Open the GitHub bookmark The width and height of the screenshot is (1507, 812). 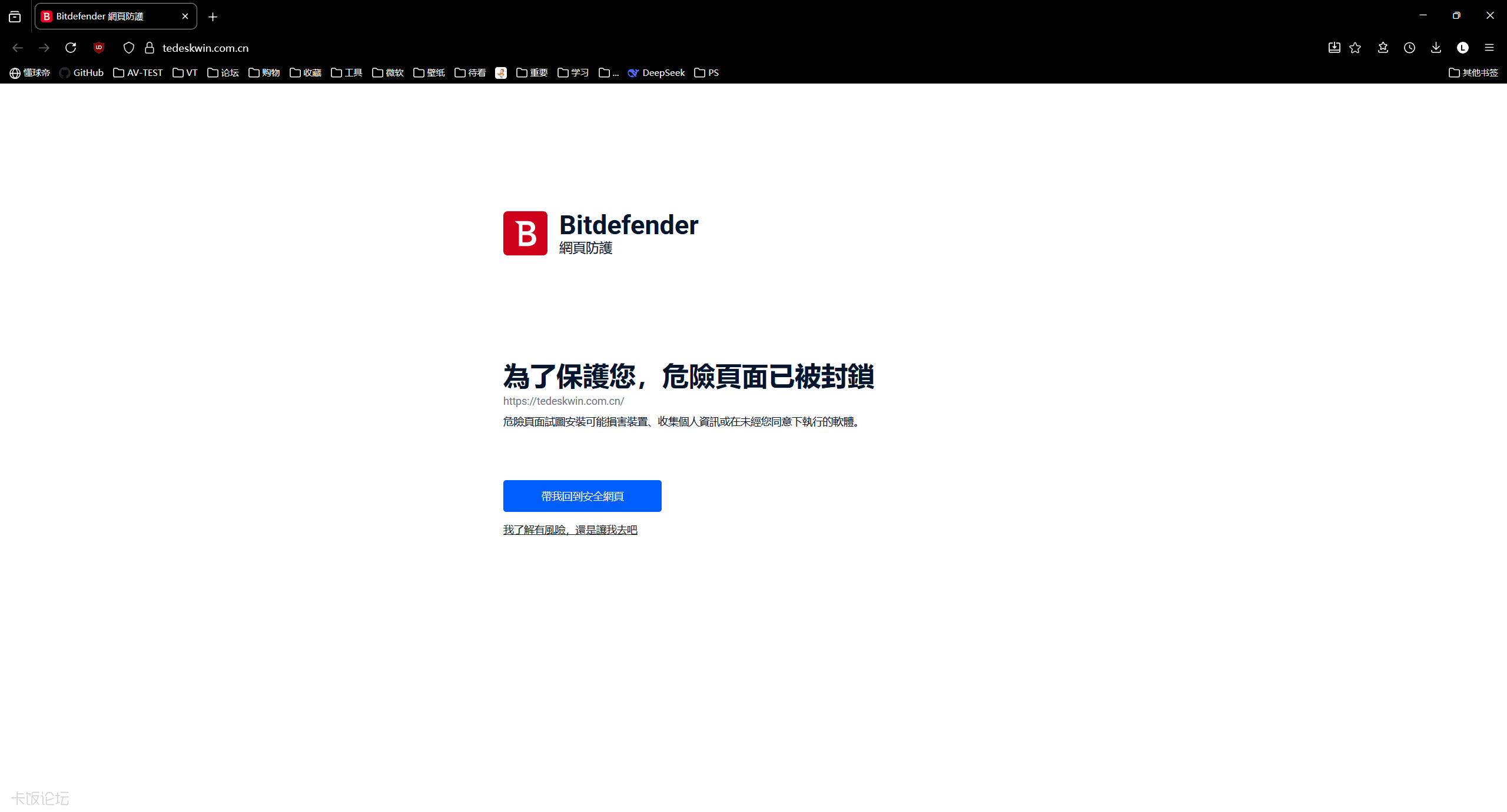pos(81,72)
